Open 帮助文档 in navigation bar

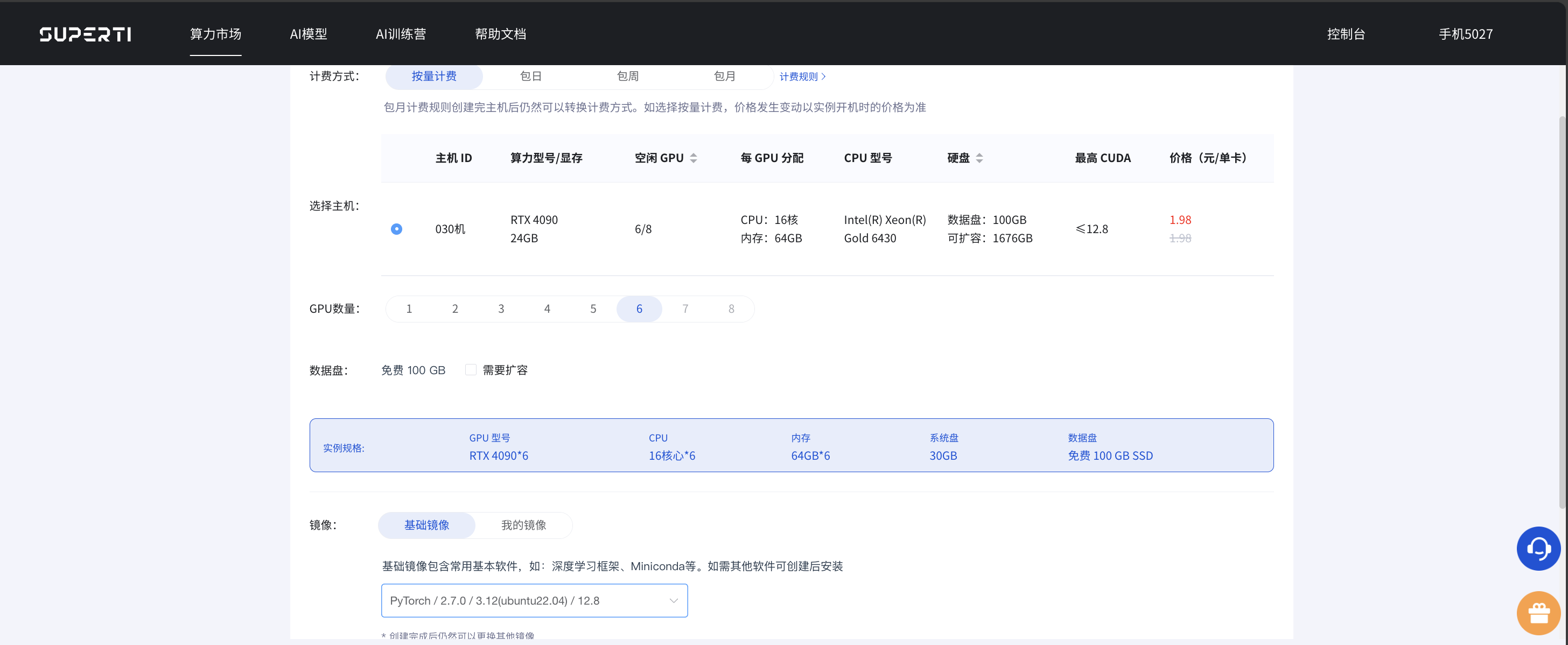(x=500, y=34)
